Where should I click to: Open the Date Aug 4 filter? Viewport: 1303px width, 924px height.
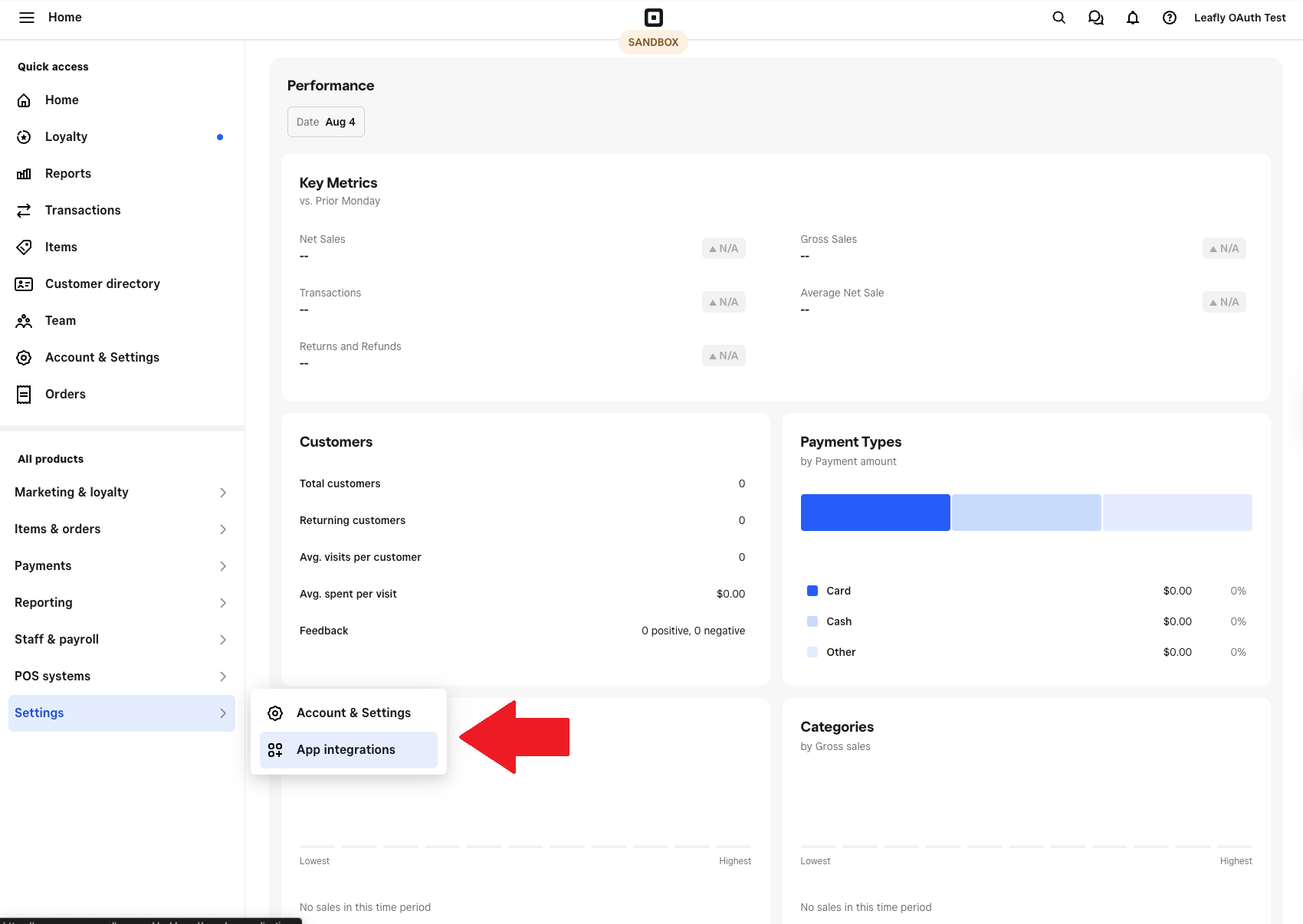point(326,122)
